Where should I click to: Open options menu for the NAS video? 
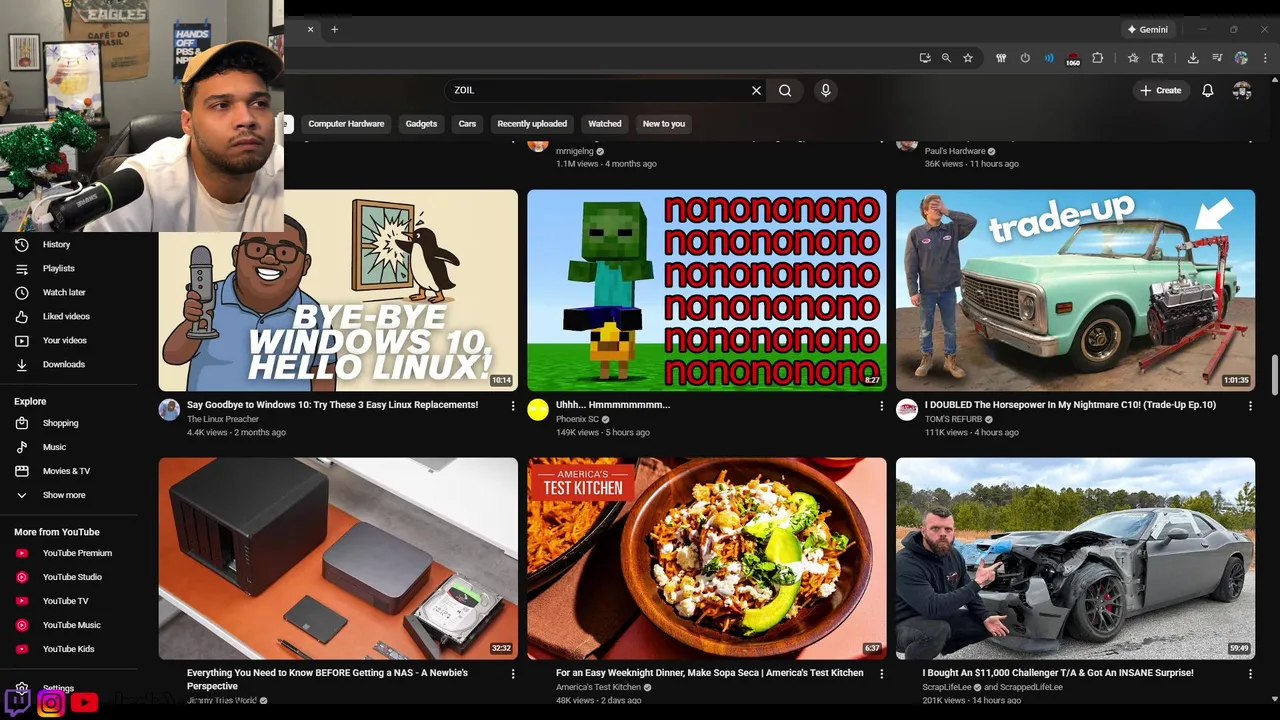(x=513, y=674)
